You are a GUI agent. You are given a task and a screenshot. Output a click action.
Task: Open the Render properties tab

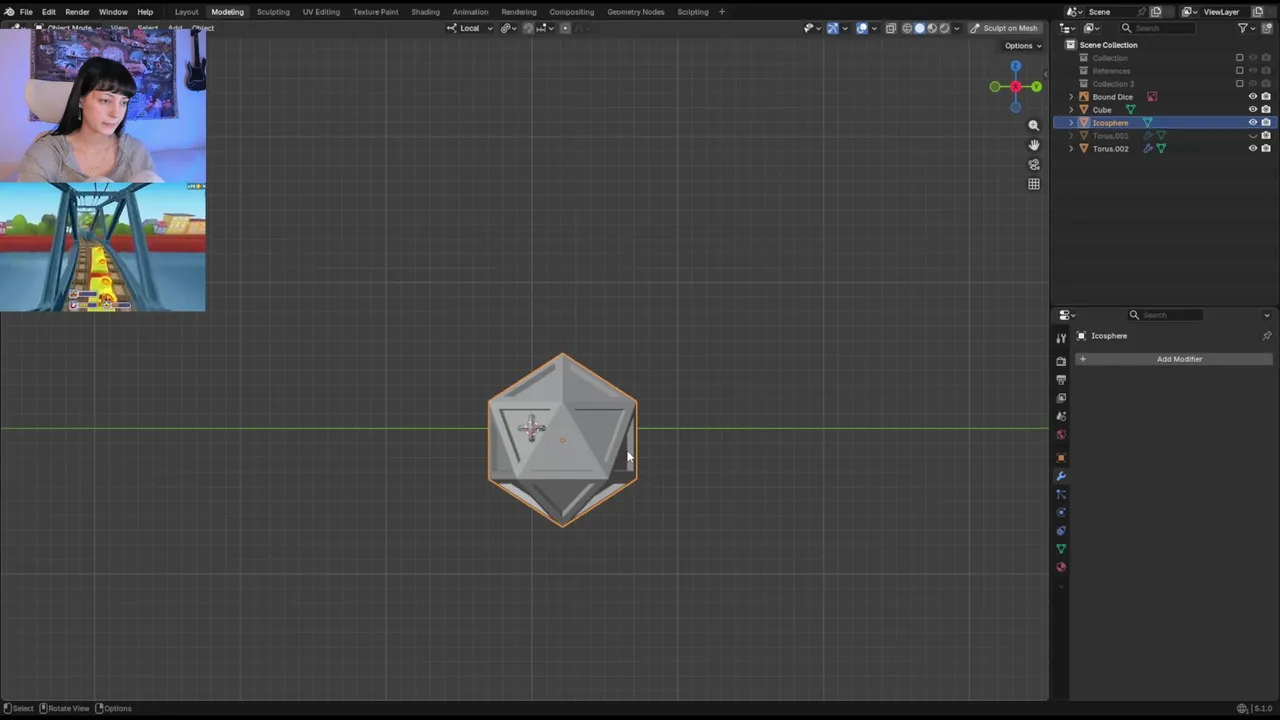1061,361
